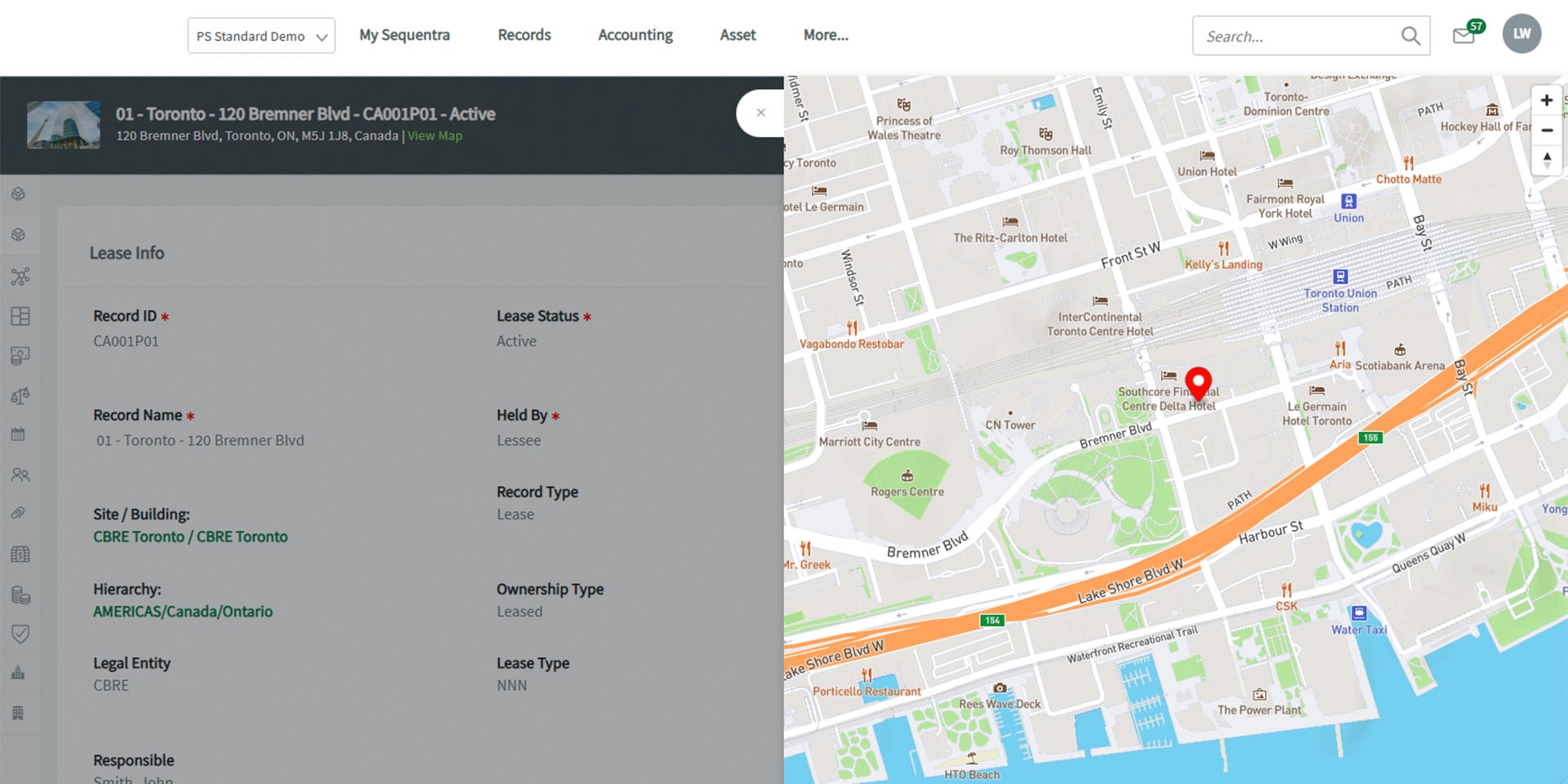
Task: Open the stacked coins icon in sidebar
Action: pyautogui.click(x=20, y=595)
